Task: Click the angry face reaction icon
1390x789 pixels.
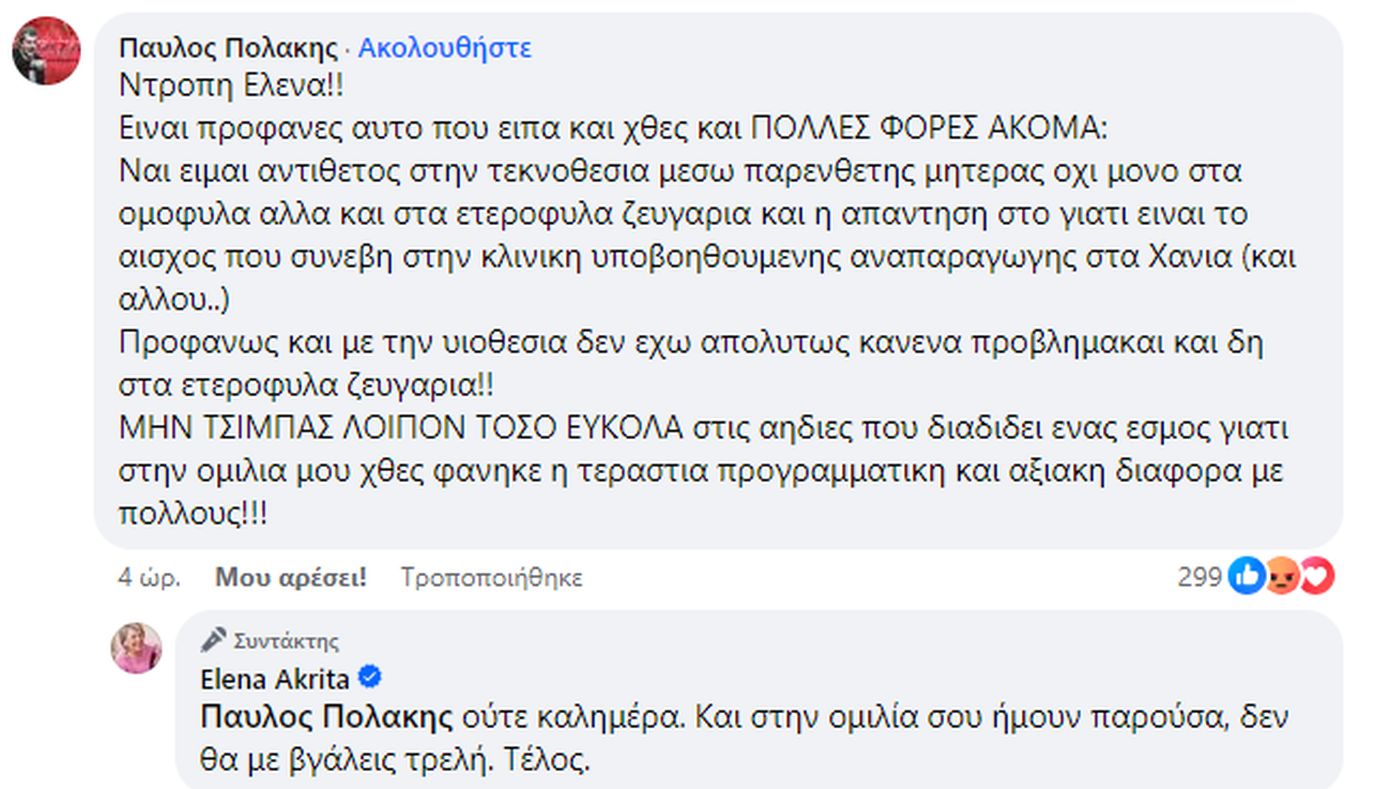Action: pyautogui.click(x=1282, y=576)
